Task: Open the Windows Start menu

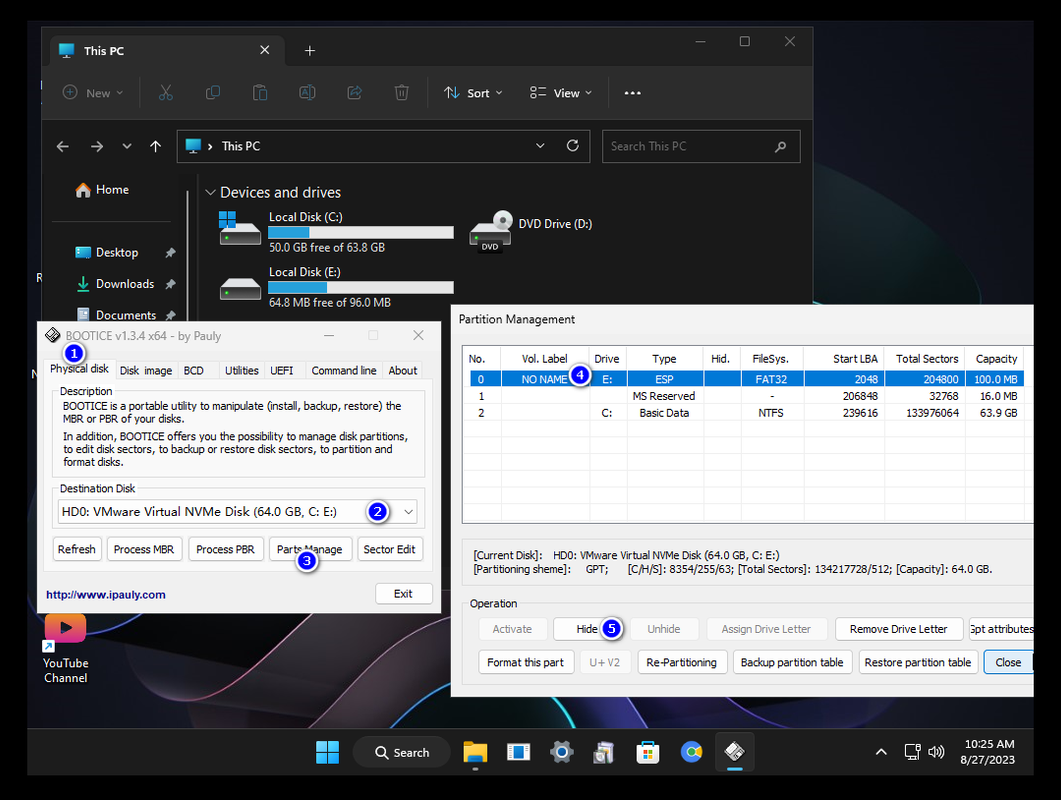Action: point(328,752)
